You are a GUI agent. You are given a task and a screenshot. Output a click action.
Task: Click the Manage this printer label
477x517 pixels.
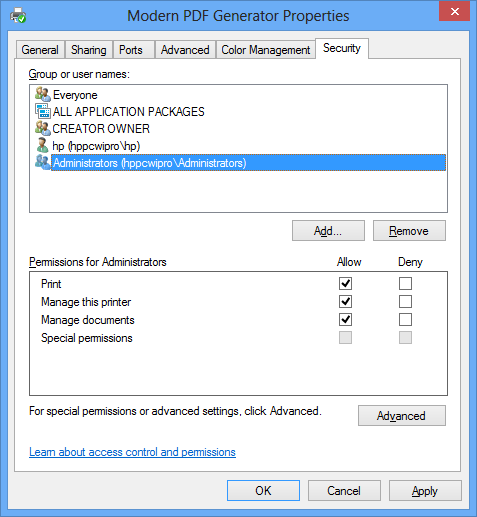pos(86,302)
